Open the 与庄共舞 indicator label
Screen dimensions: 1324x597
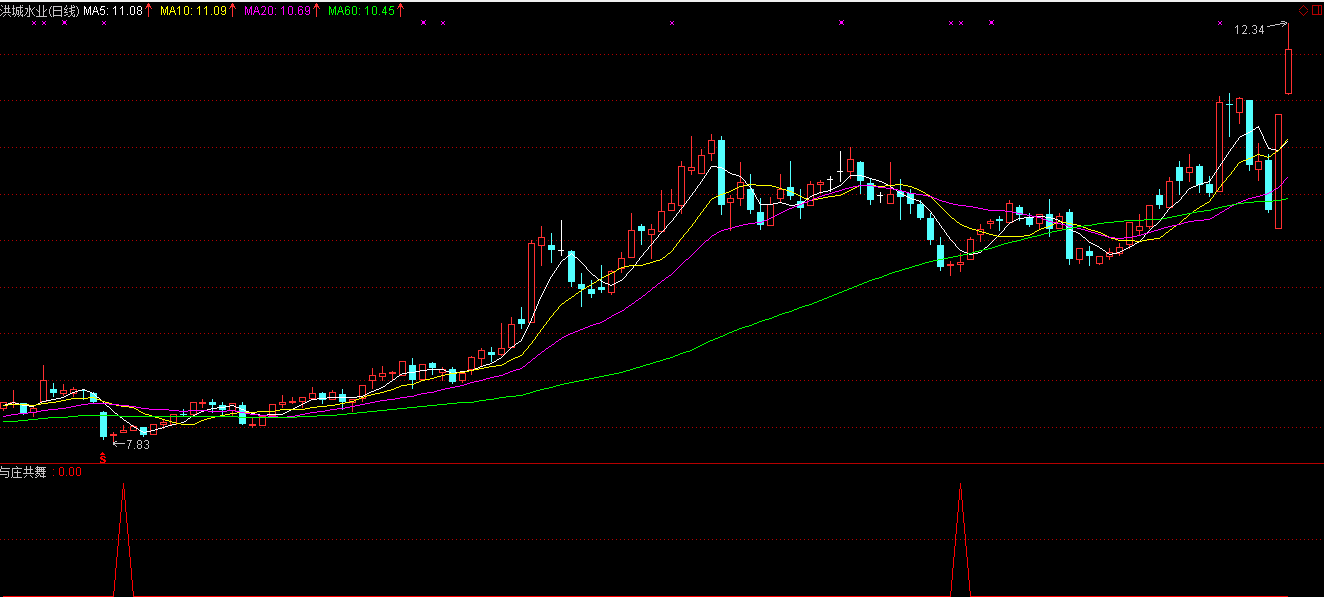pos(24,472)
